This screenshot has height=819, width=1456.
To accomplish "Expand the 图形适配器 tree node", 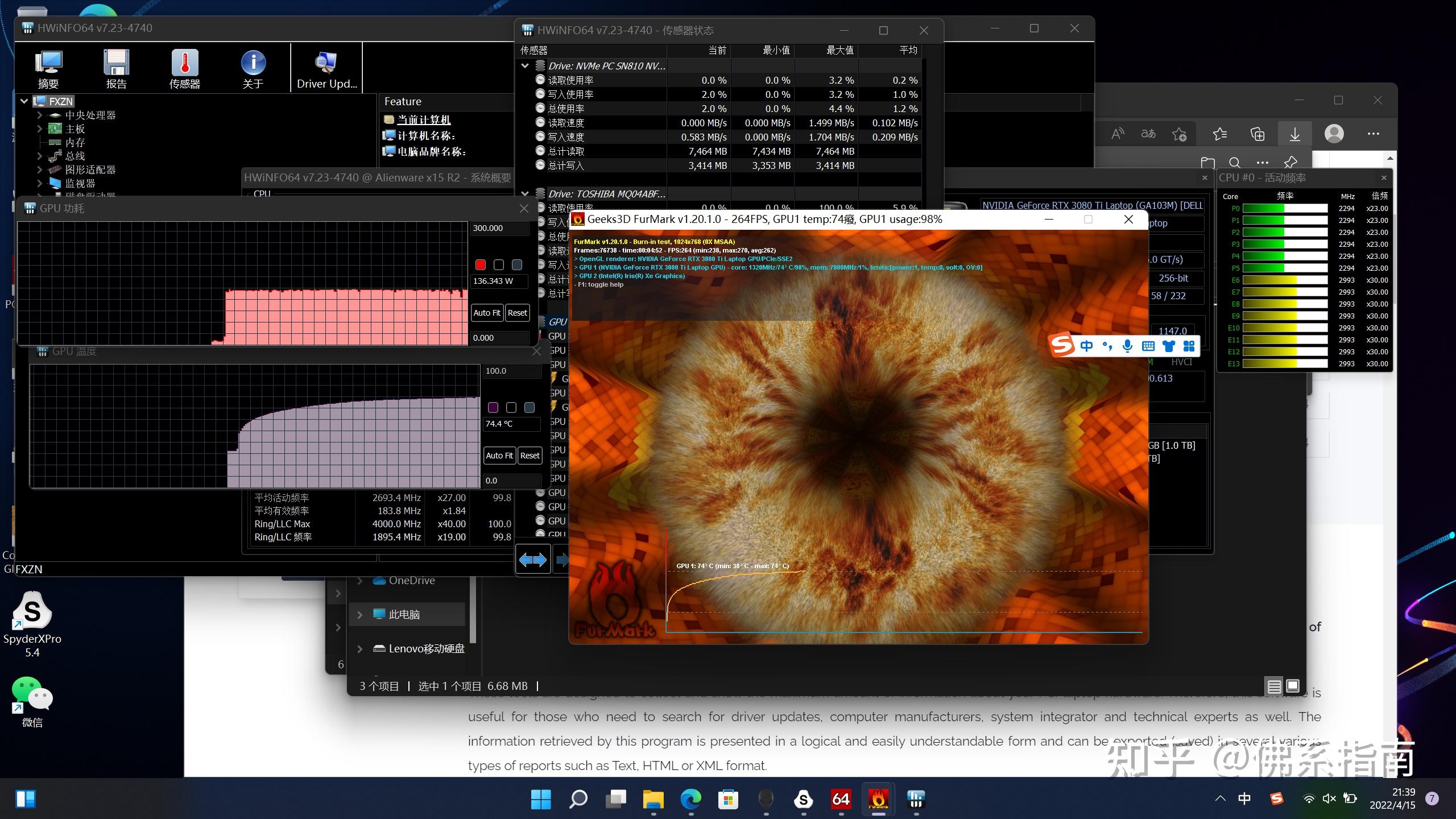I will pos(39,169).
